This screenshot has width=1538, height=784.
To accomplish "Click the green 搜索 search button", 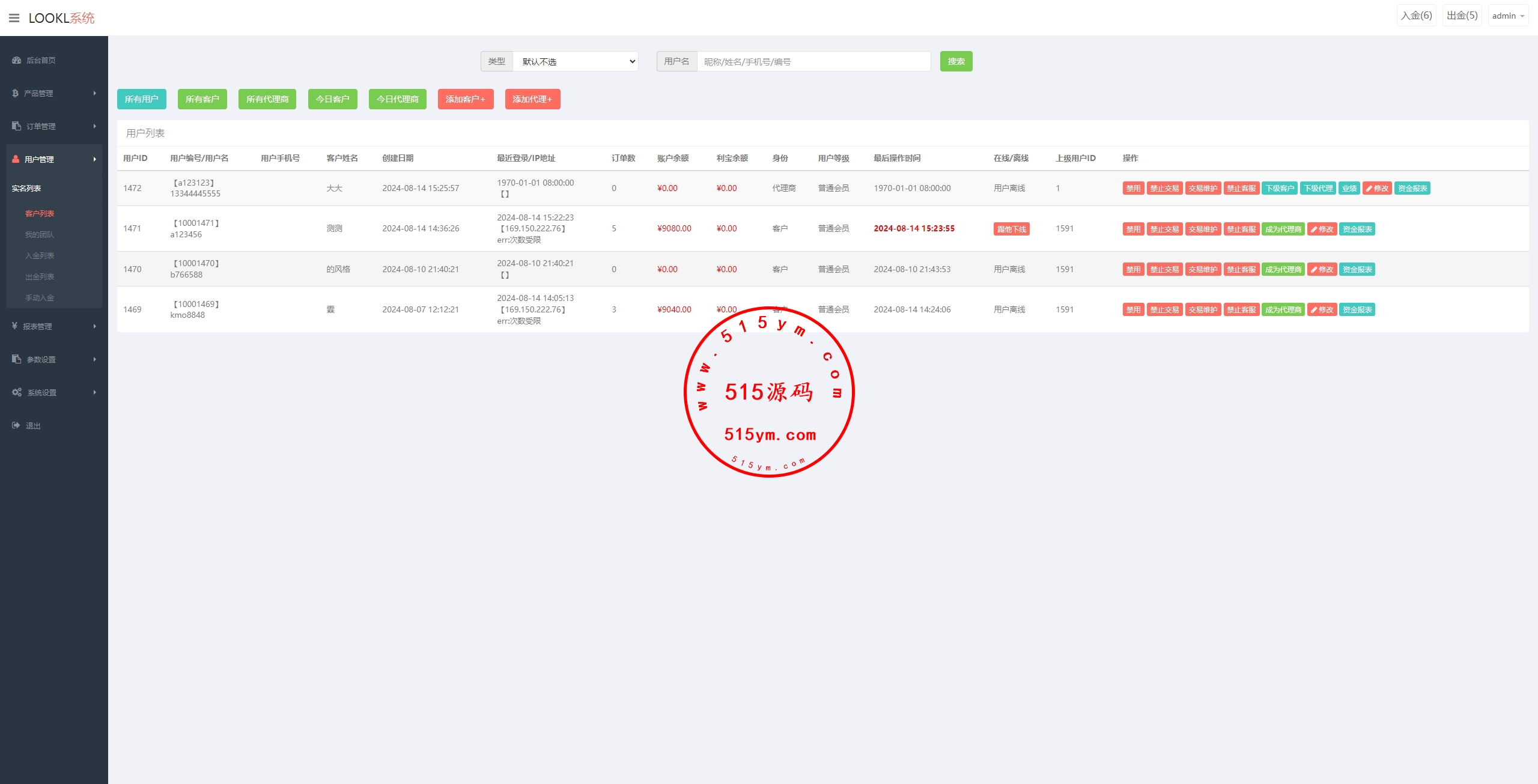I will tap(956, 61).
